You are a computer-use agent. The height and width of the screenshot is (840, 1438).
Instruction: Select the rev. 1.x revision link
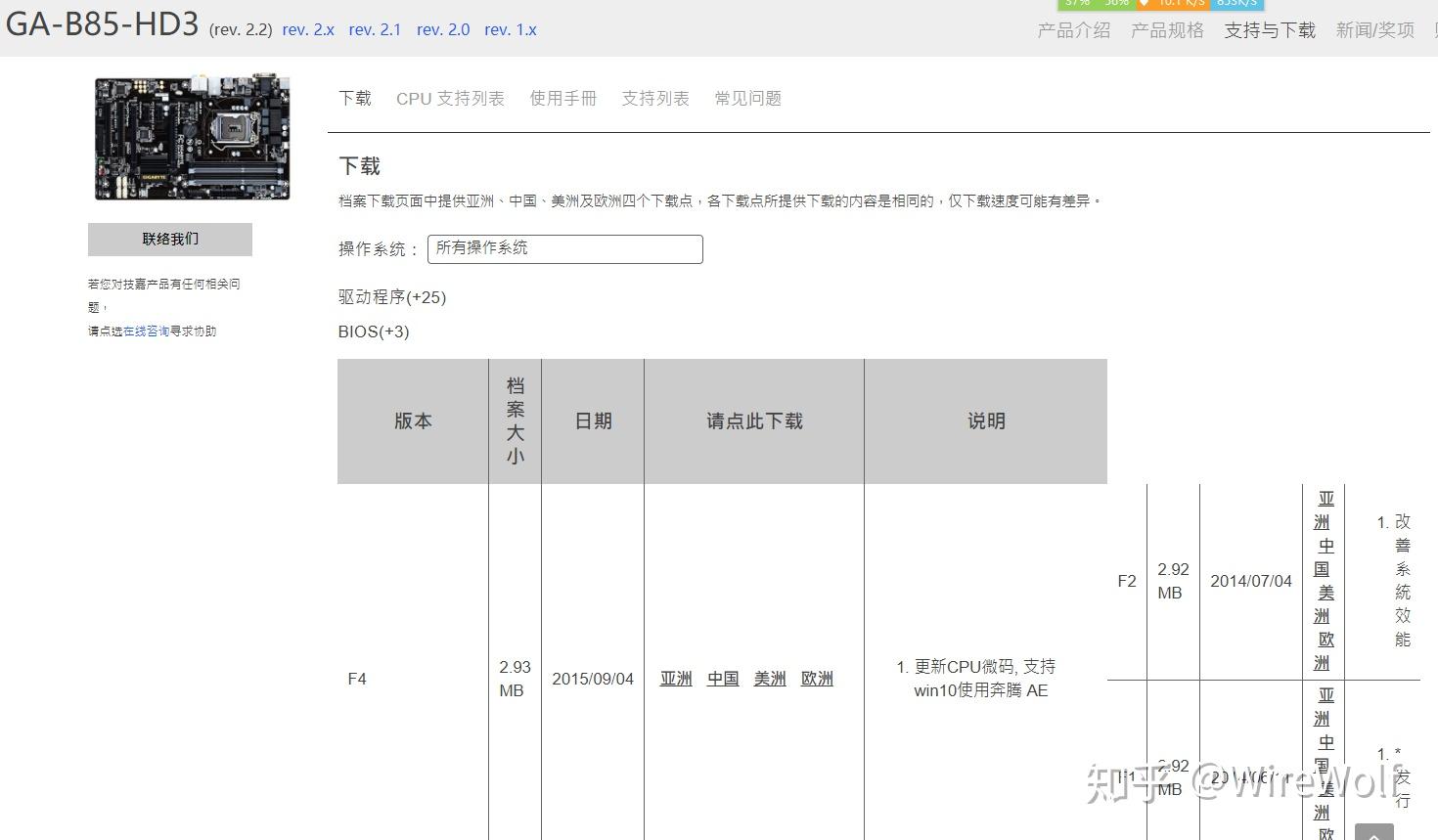510,29
